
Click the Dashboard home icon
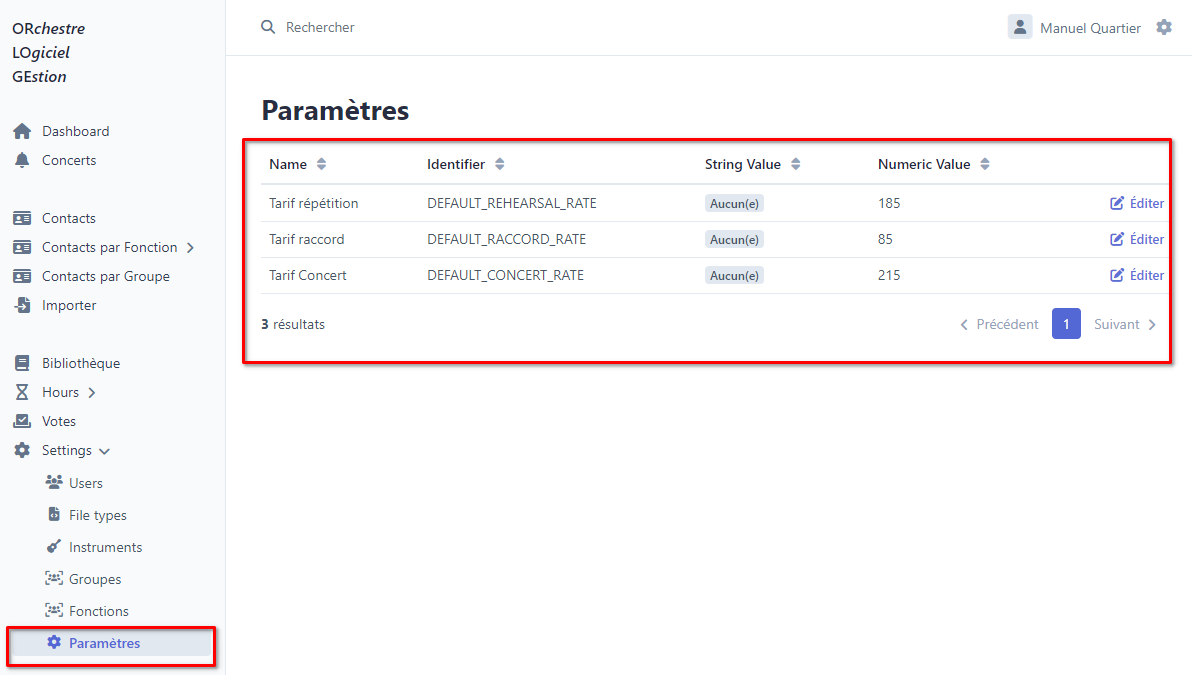(x=22, y=131)
